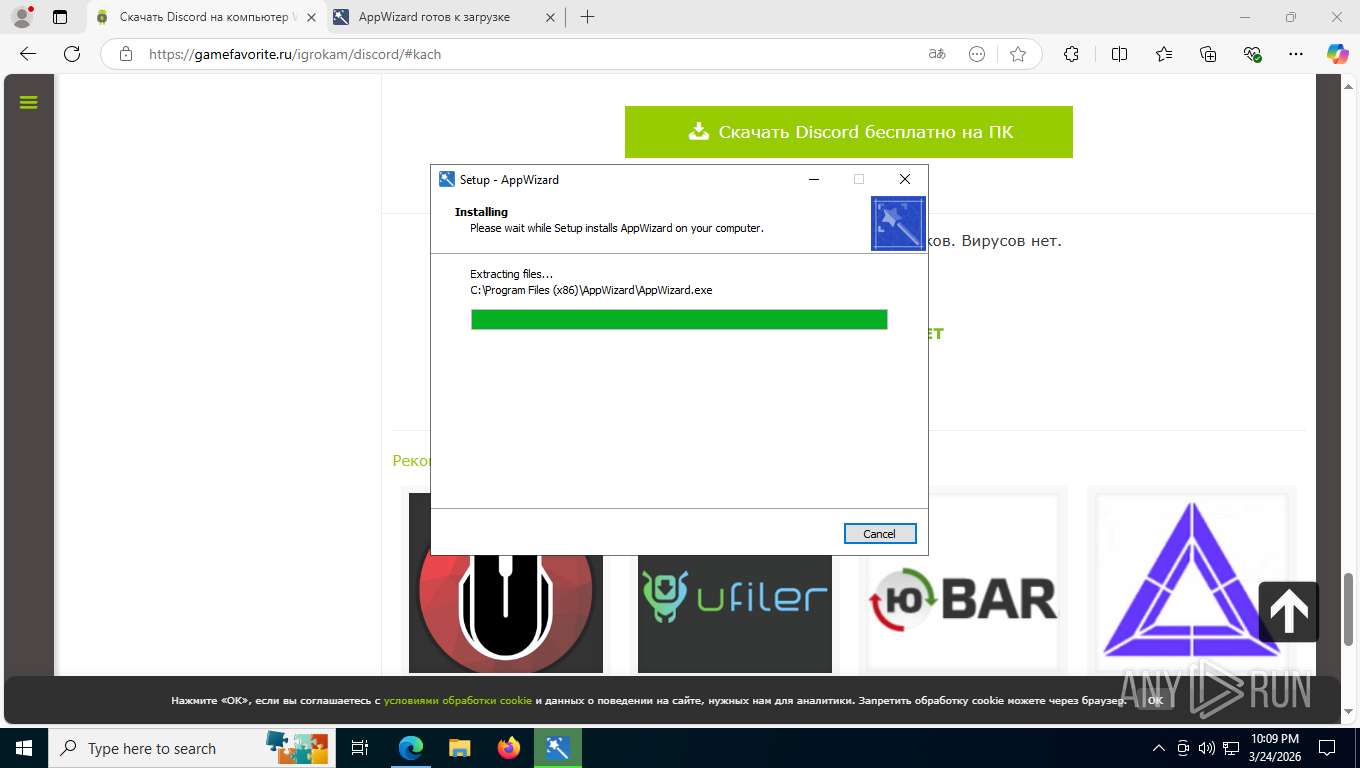The image size is (1360, 768).
Task: Click the installer progress bar
Action: pos(679,319)
